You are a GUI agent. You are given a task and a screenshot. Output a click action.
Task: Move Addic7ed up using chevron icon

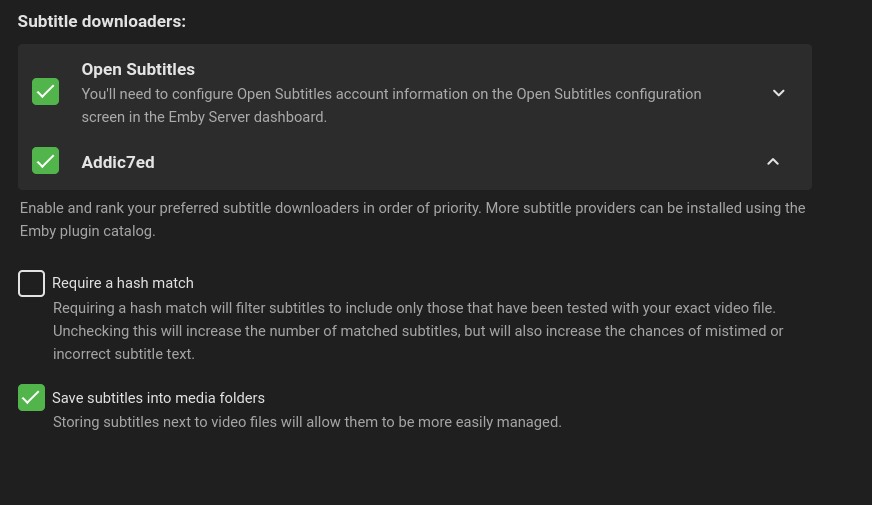click(773, 162)
